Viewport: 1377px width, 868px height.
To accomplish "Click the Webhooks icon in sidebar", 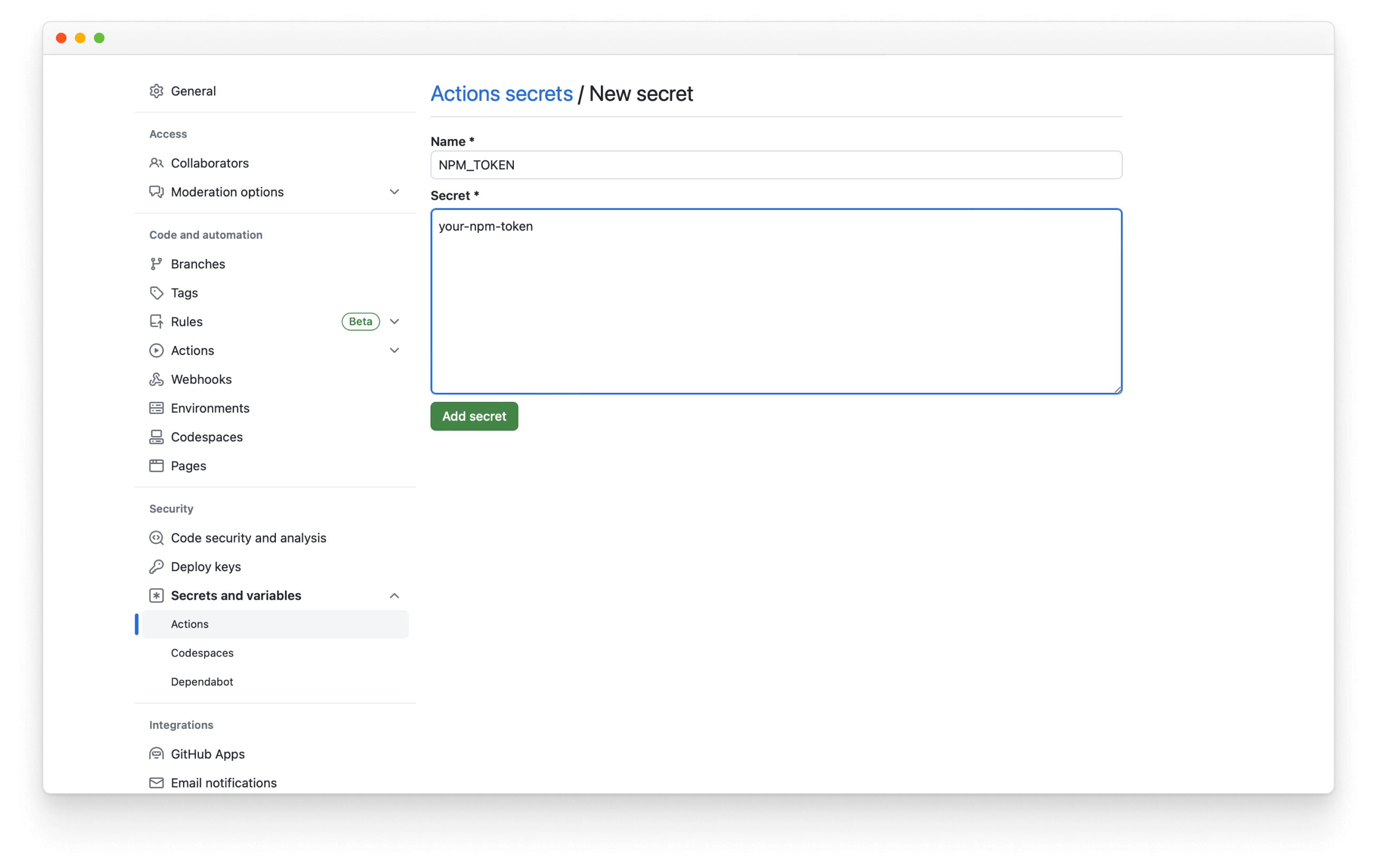I will tap(156, 379).
